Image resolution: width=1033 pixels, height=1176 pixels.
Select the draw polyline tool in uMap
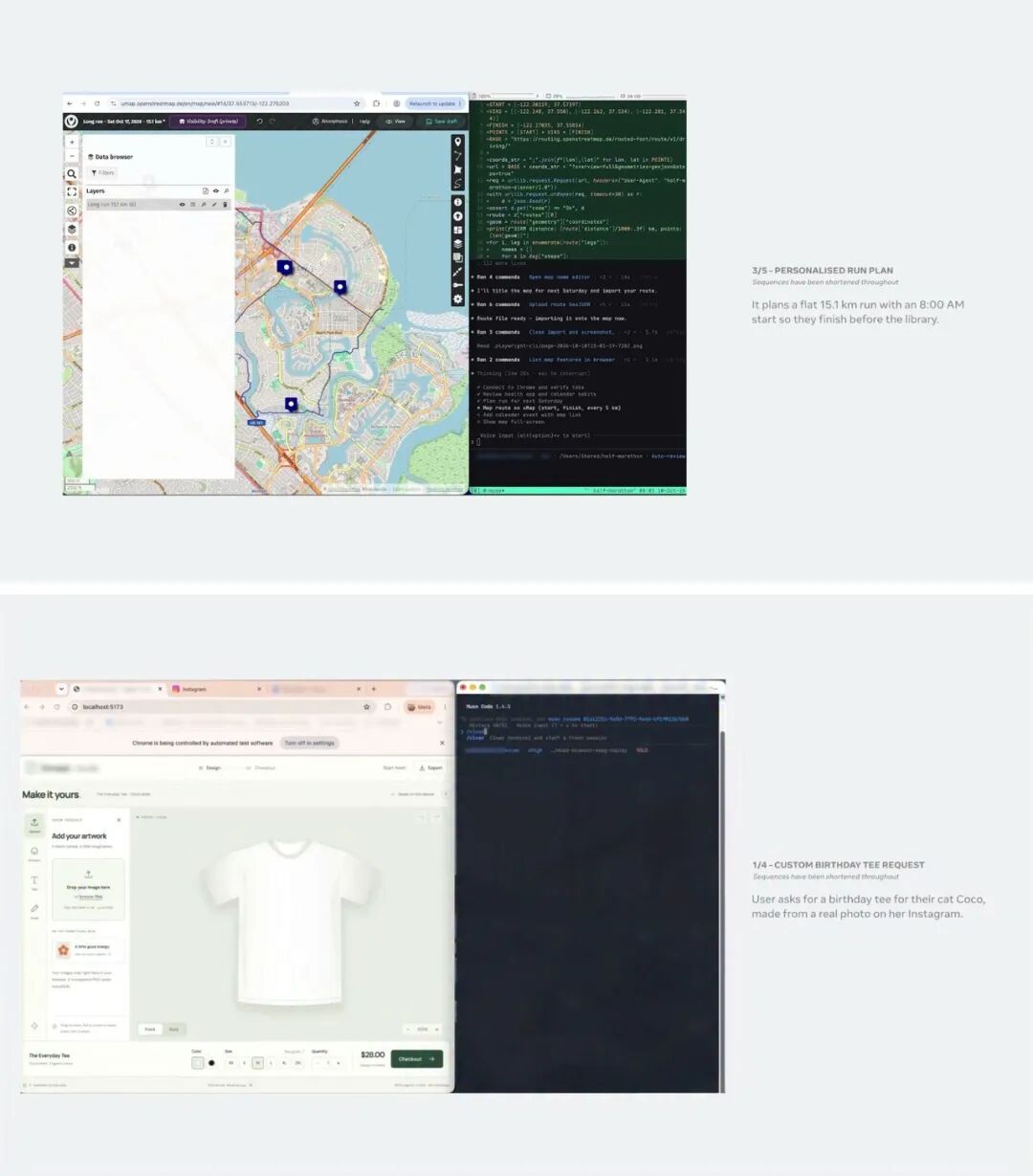pyautogui.click(x=457, y=156)
